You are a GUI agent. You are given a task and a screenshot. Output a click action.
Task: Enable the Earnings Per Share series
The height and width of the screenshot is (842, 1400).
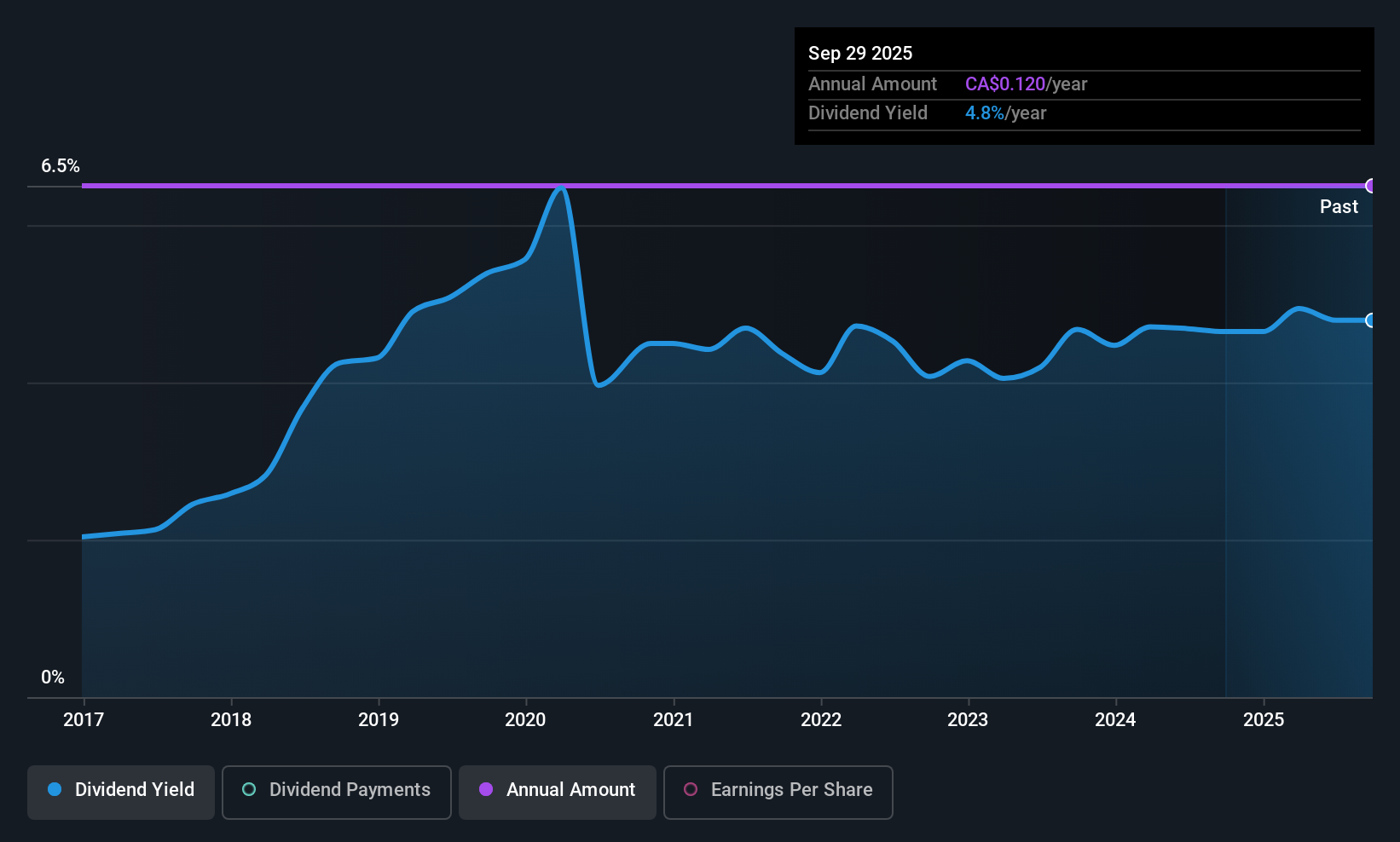point(778,792)
